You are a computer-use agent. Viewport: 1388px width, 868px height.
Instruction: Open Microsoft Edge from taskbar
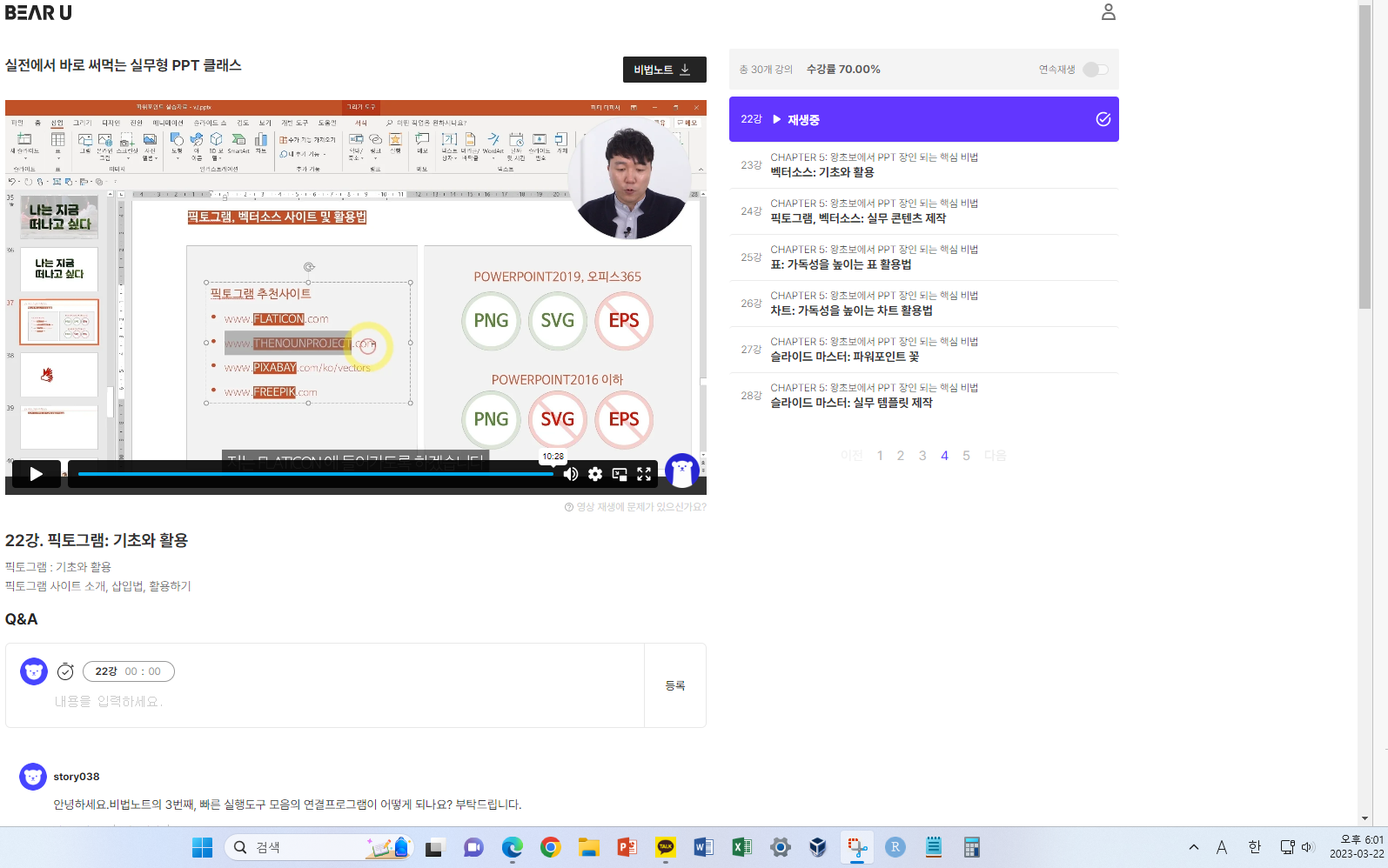point(513,847)
